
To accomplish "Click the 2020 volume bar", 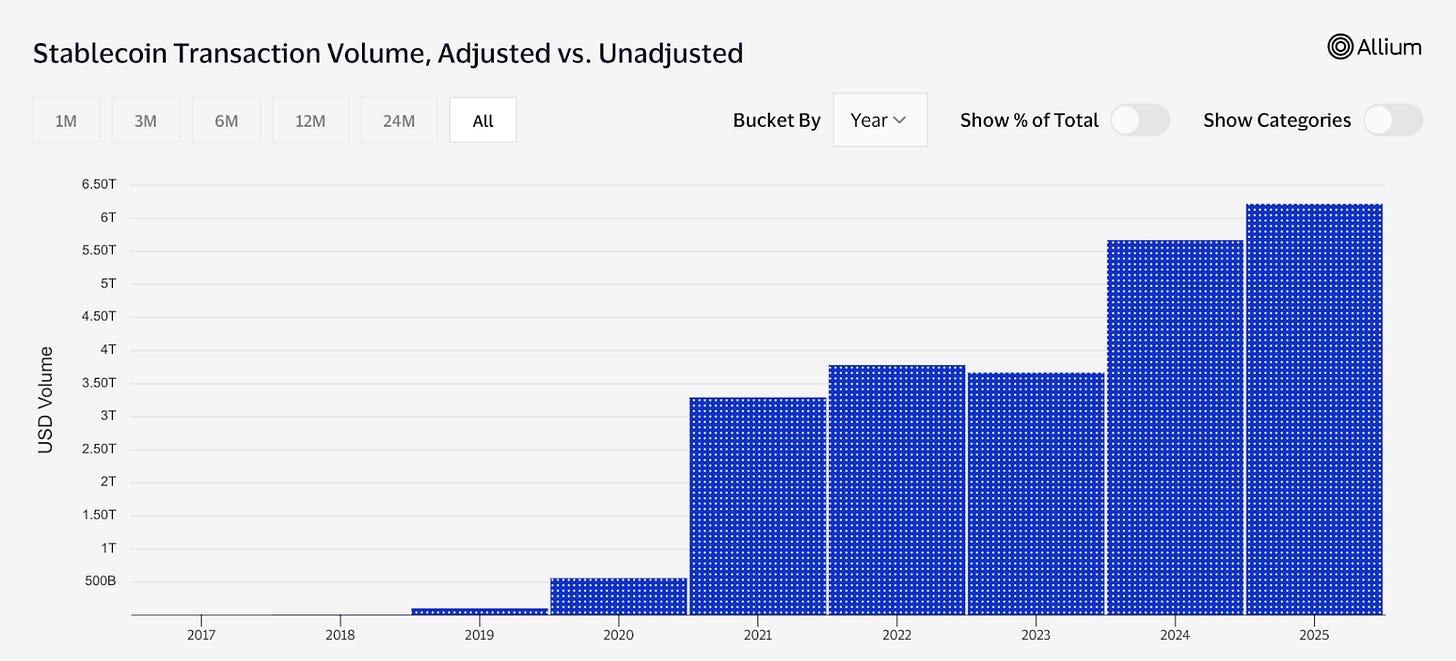I will click(x=619, y=596).
